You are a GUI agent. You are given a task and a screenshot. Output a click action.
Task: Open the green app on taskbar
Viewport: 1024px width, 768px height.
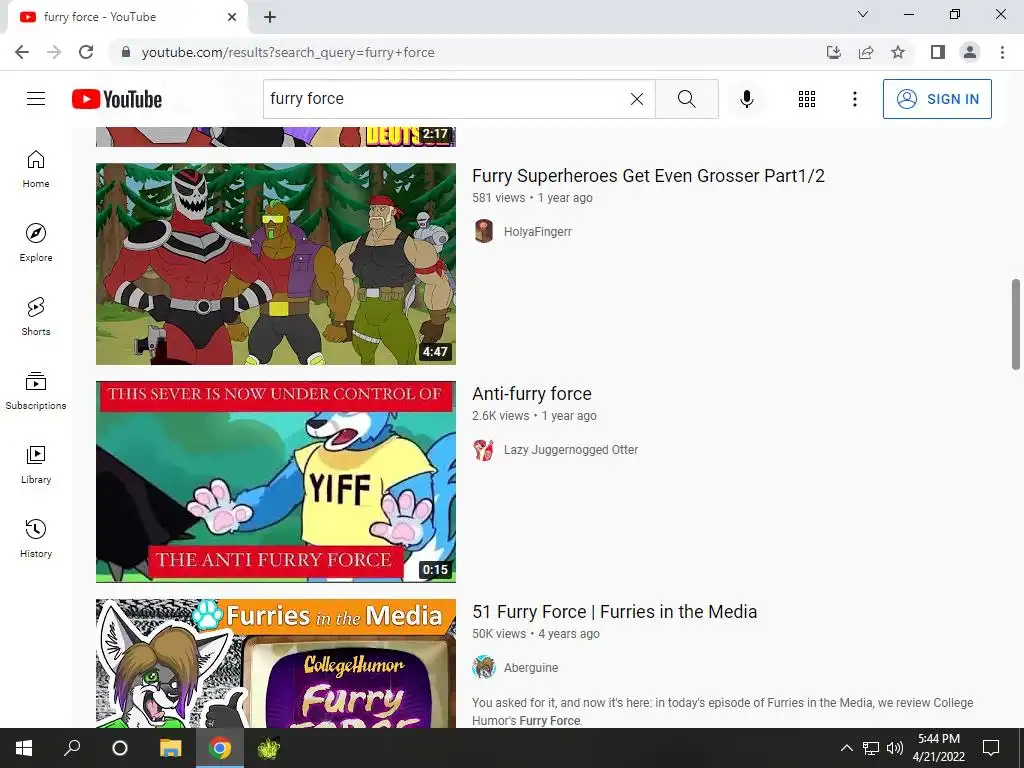[x=268, y=748]
